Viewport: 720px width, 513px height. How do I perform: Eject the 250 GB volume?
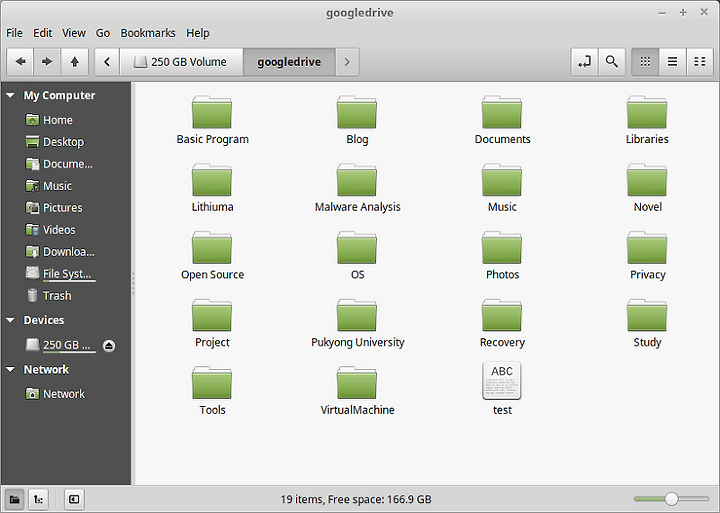(109, 345)
